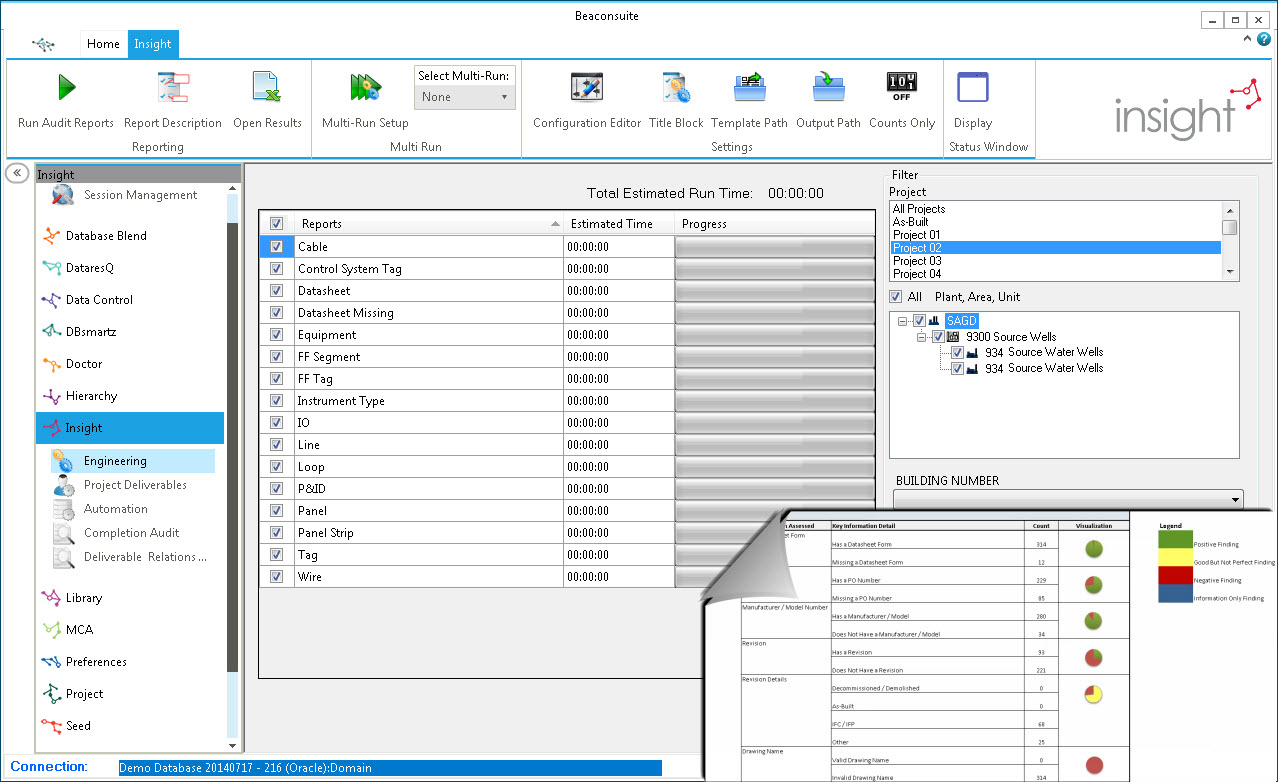Screen dimensions: 1278x782
Task: Open the Seed module icon
Action: 51,726
